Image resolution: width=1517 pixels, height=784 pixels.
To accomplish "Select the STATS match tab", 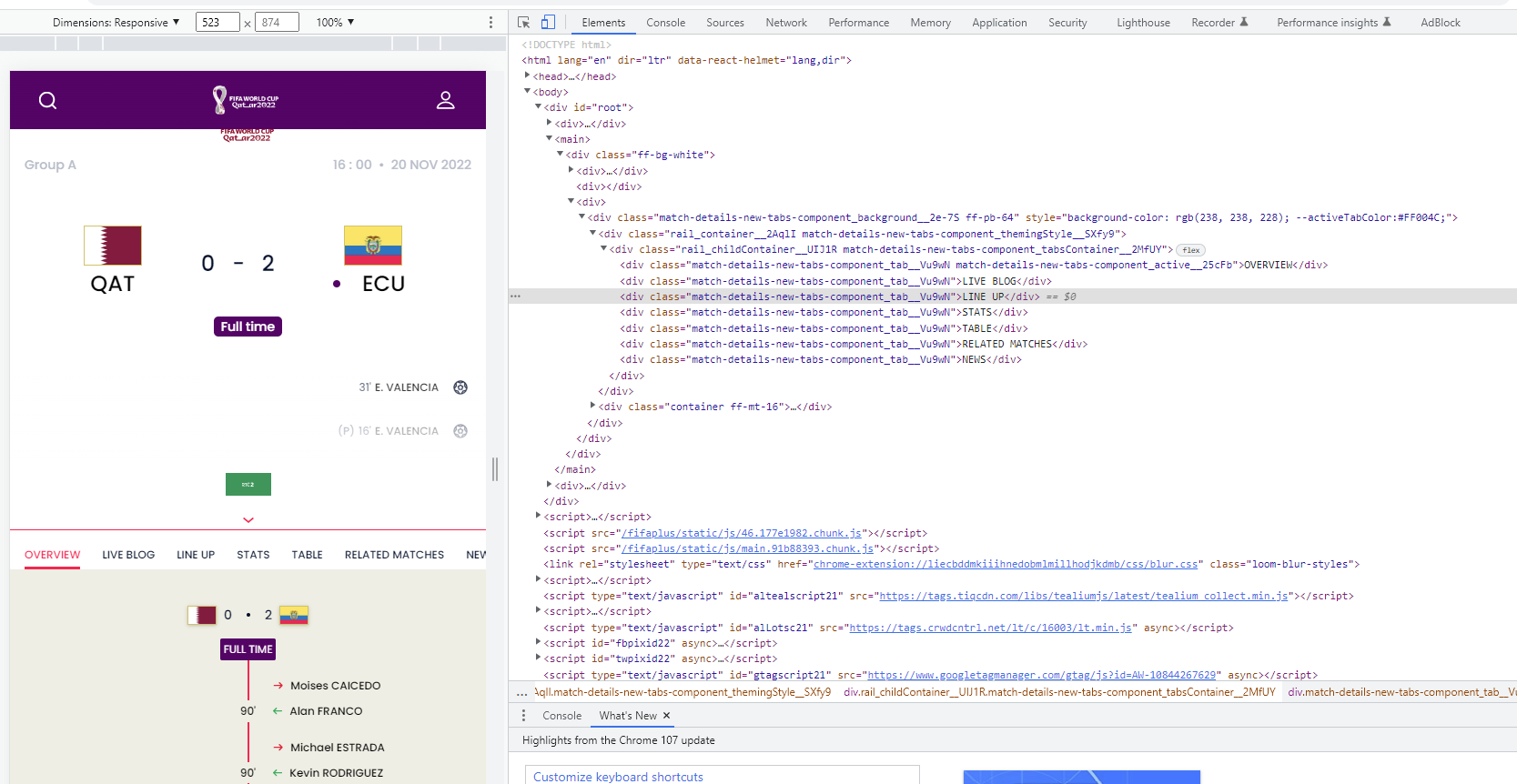I will 253,555.
